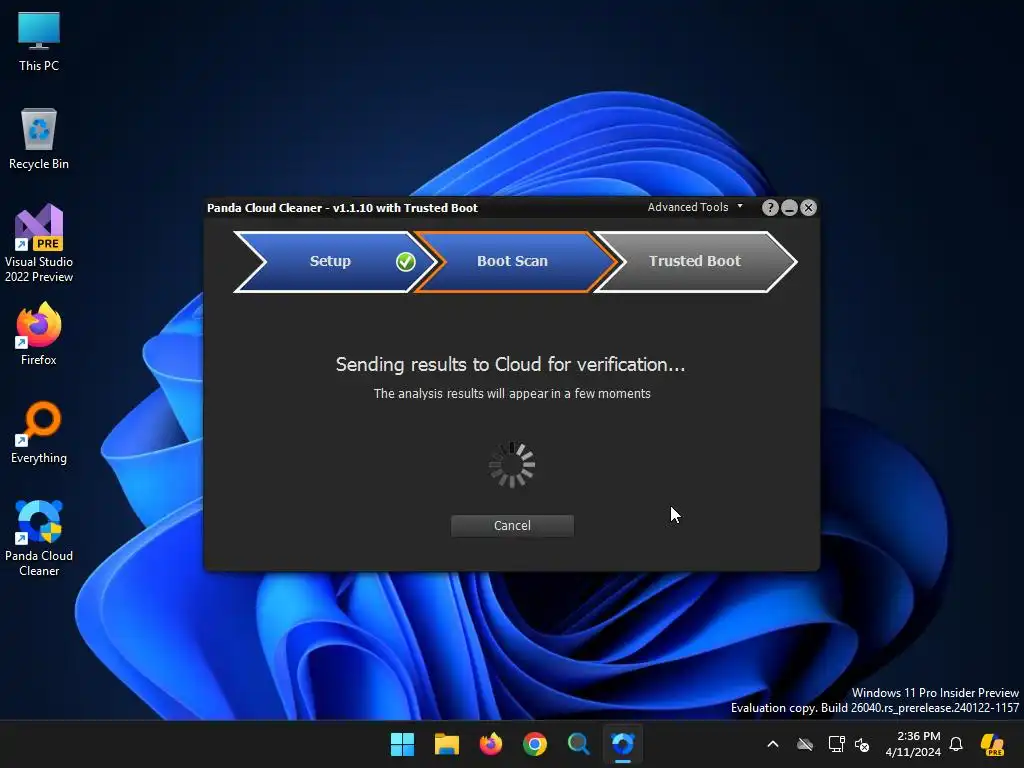Screen dimensions: 1024x768
Task: Click 'Sending results to Cloud for verification' text
Action: (510, 364)
